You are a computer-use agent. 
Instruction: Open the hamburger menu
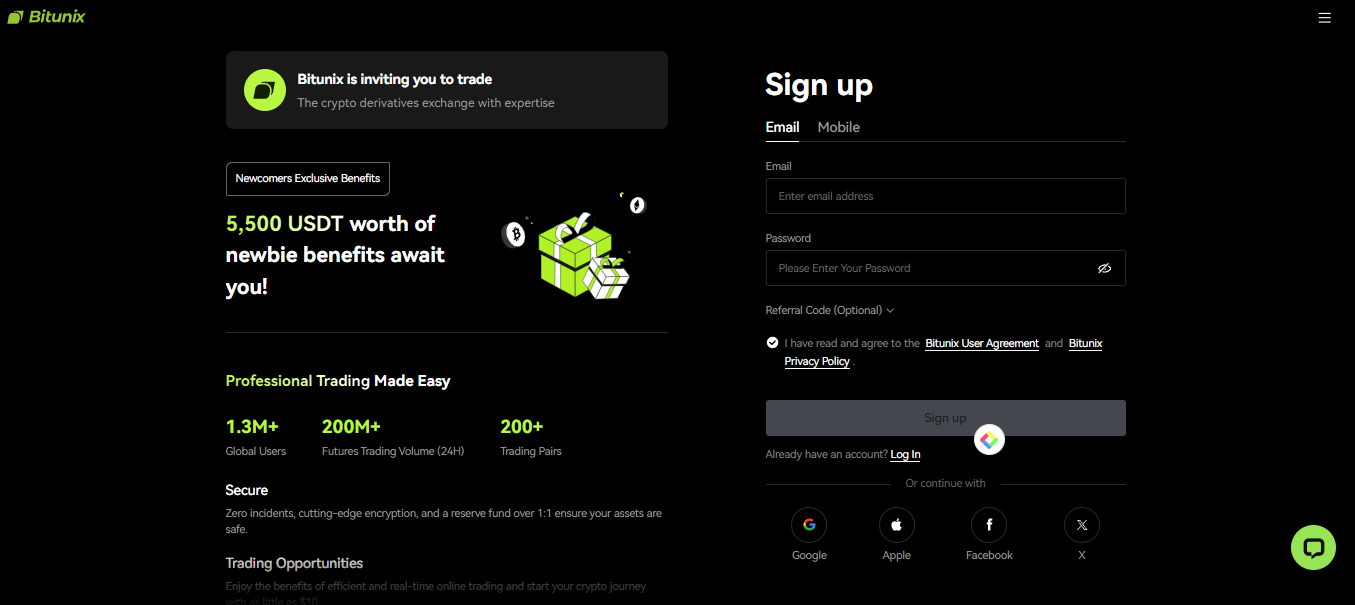pyautogui.click(x=1325, y=18)
